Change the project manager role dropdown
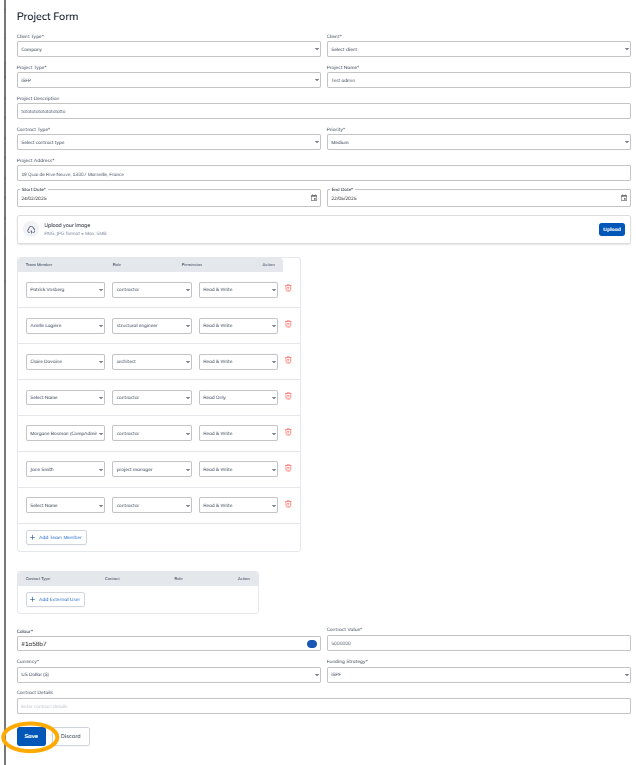 [x=151, y=468]
